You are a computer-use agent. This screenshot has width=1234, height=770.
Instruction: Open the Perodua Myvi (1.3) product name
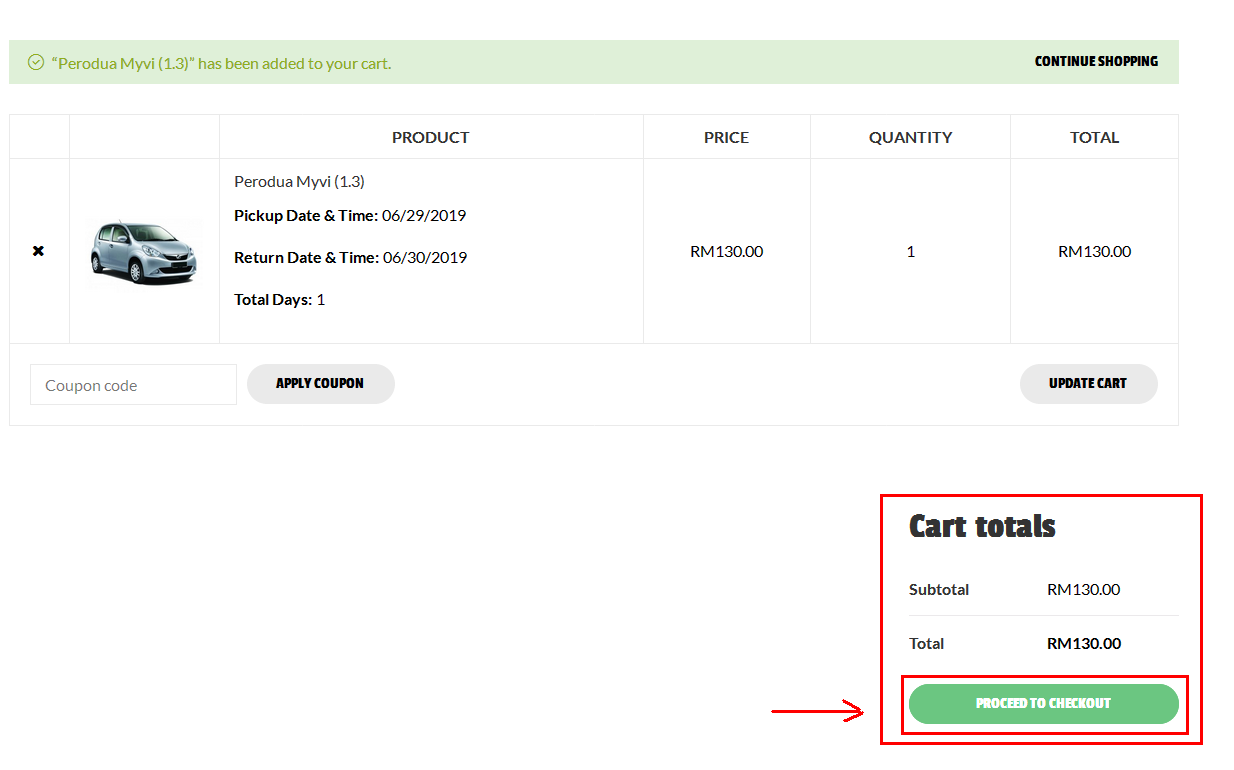coord(299,181)
